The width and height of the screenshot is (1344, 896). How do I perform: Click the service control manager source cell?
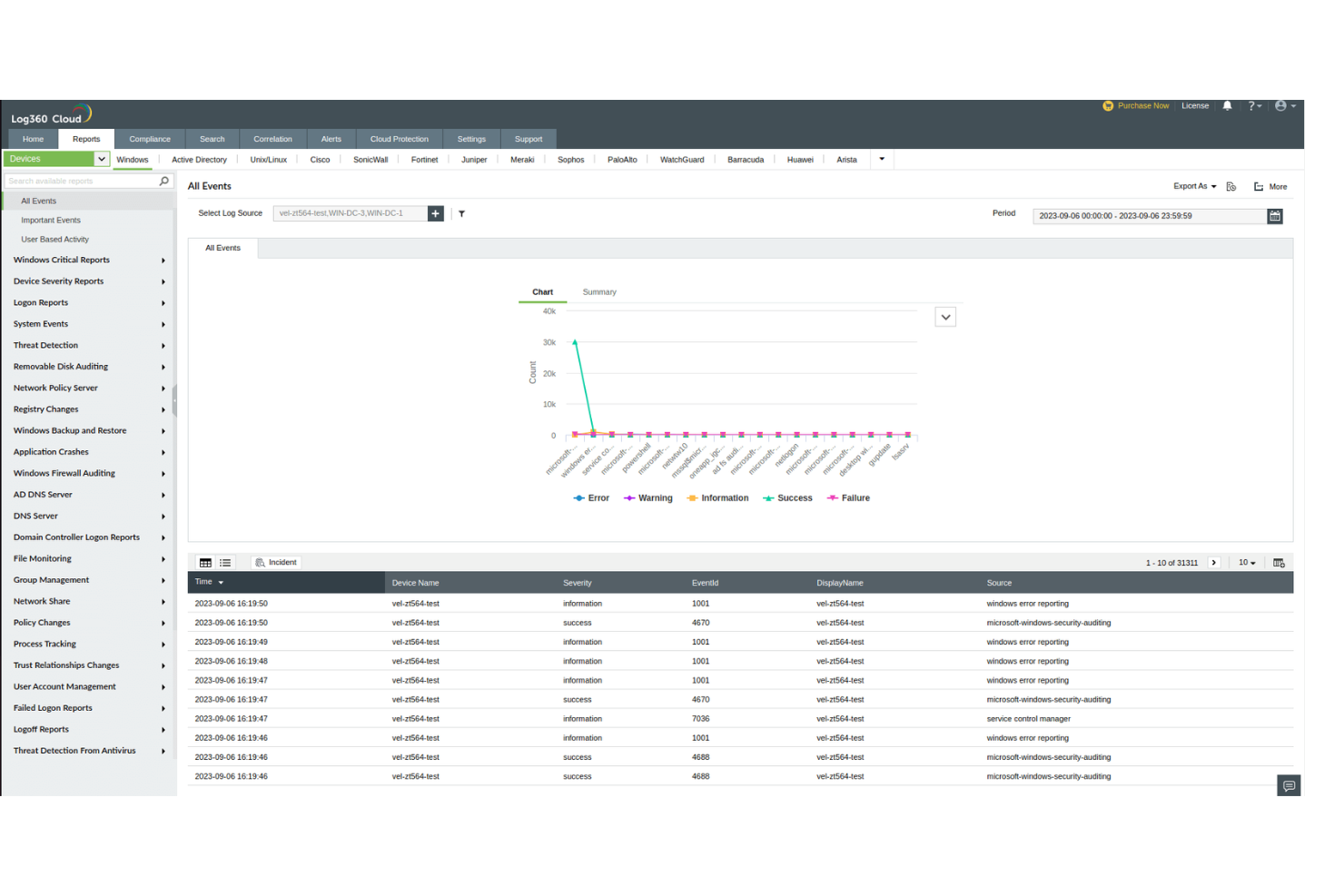point(1029,719)
